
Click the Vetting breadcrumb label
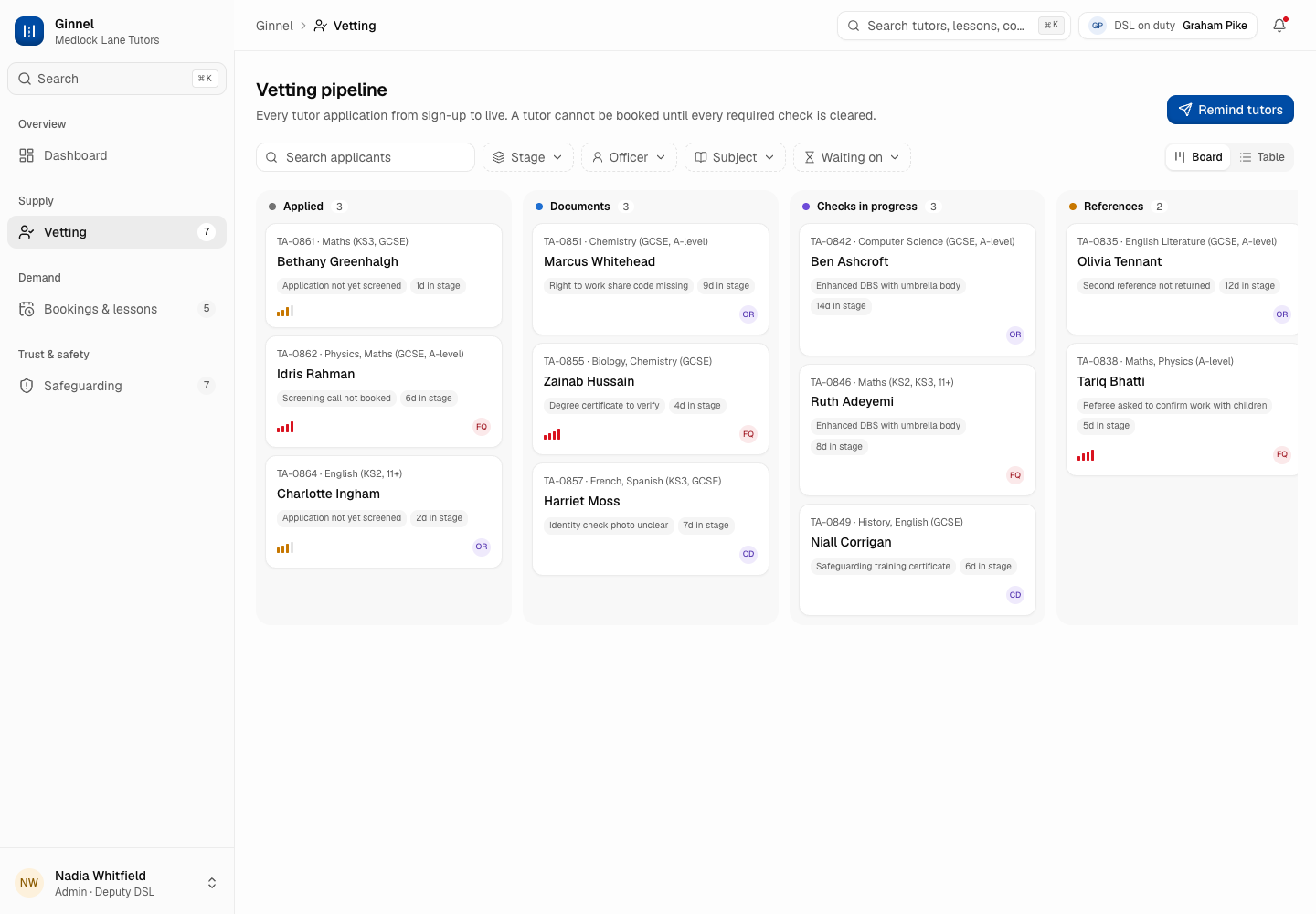tap(355, 26)
